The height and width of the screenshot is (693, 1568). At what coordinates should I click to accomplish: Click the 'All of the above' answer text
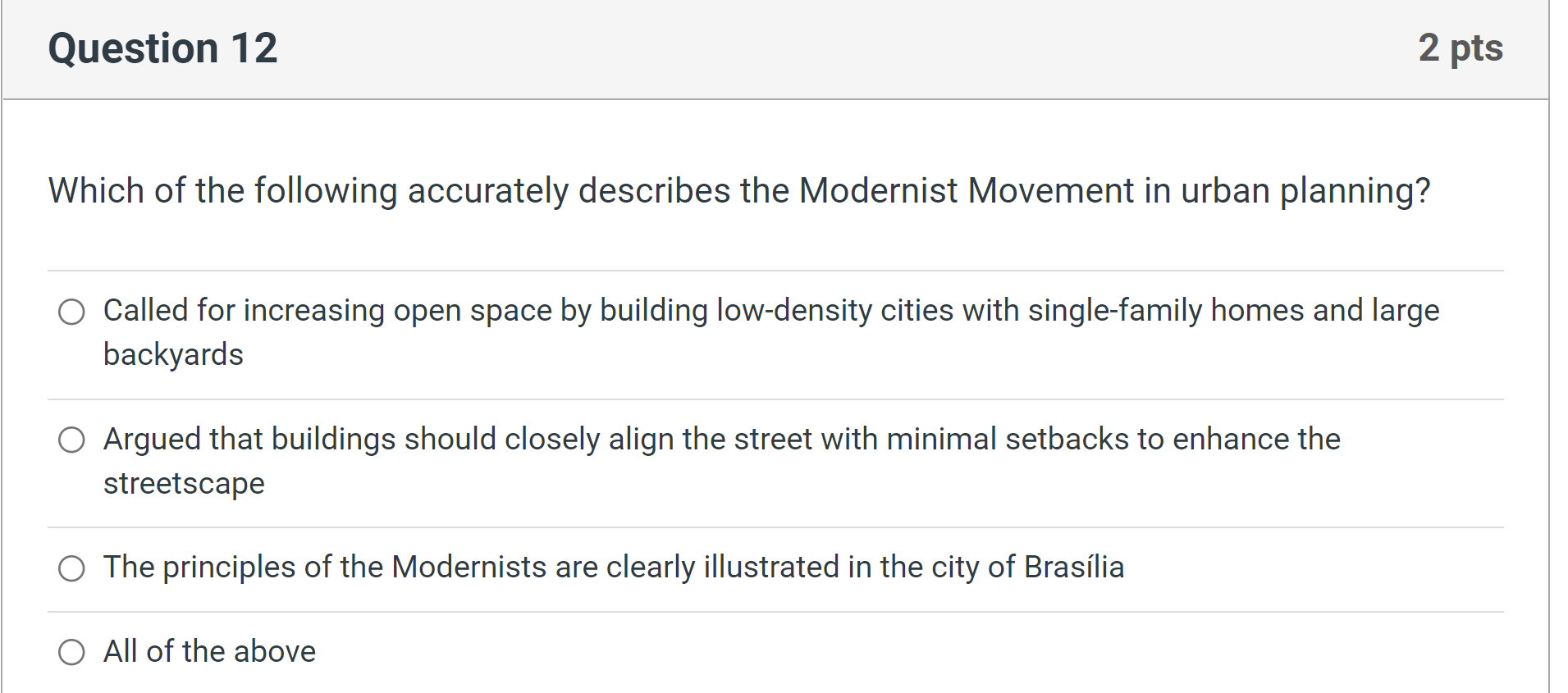(x=209, y=652)
